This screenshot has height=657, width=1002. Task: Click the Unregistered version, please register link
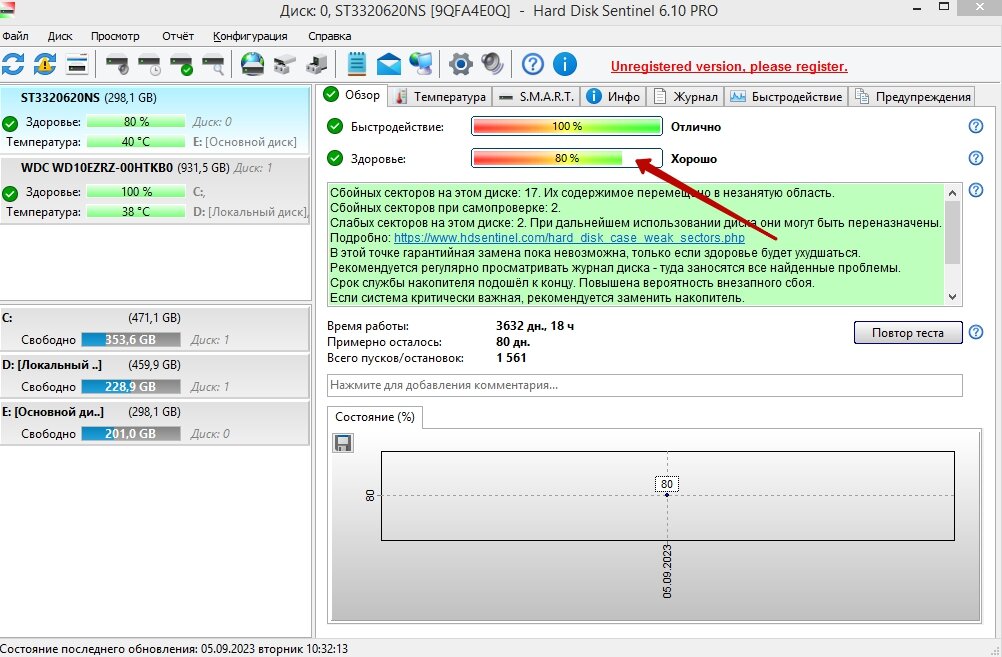click(729, 66)
